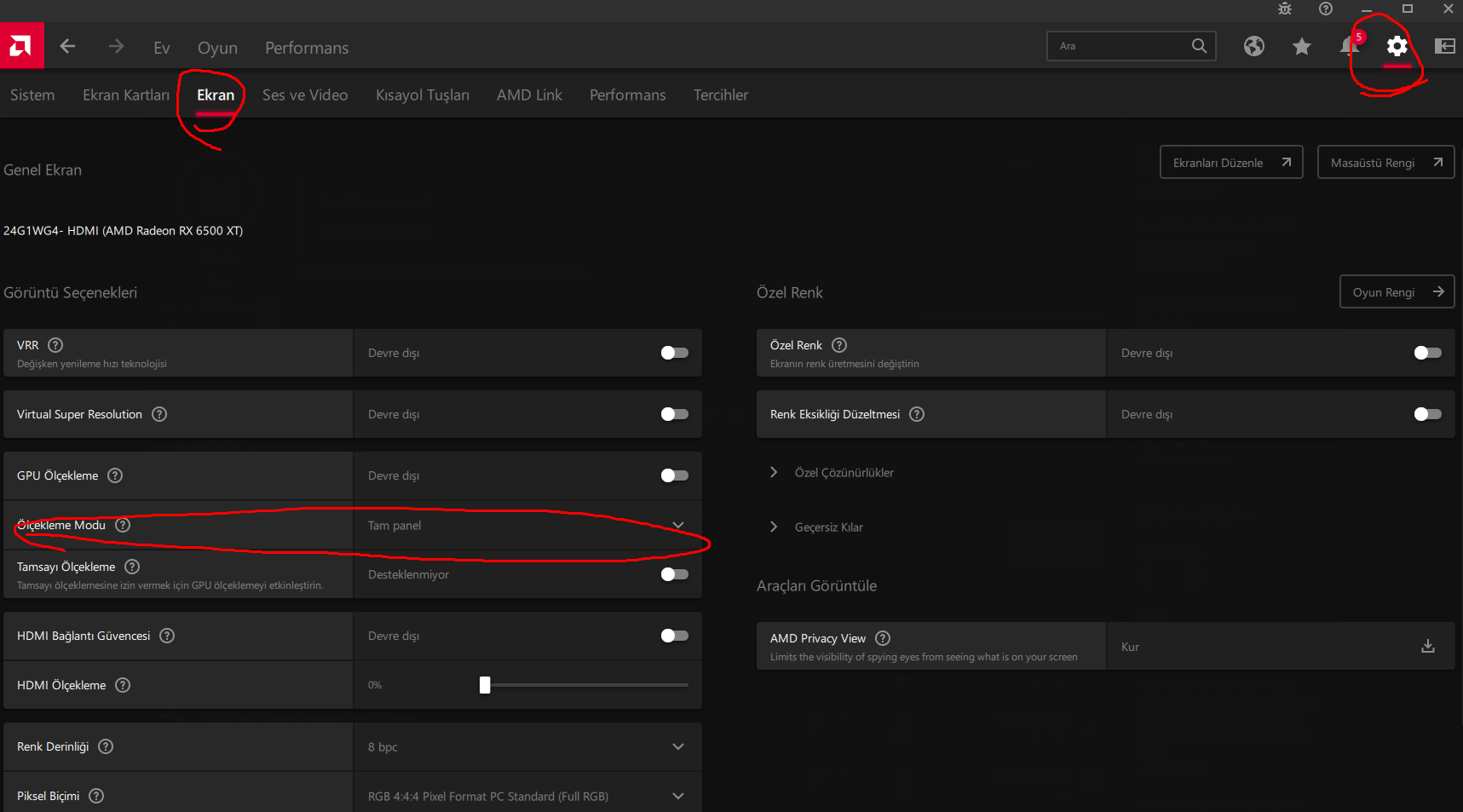Turn on Virtual Super Resolution
The height and width of the screenshot is (812, 1463).
pos(674,414)
